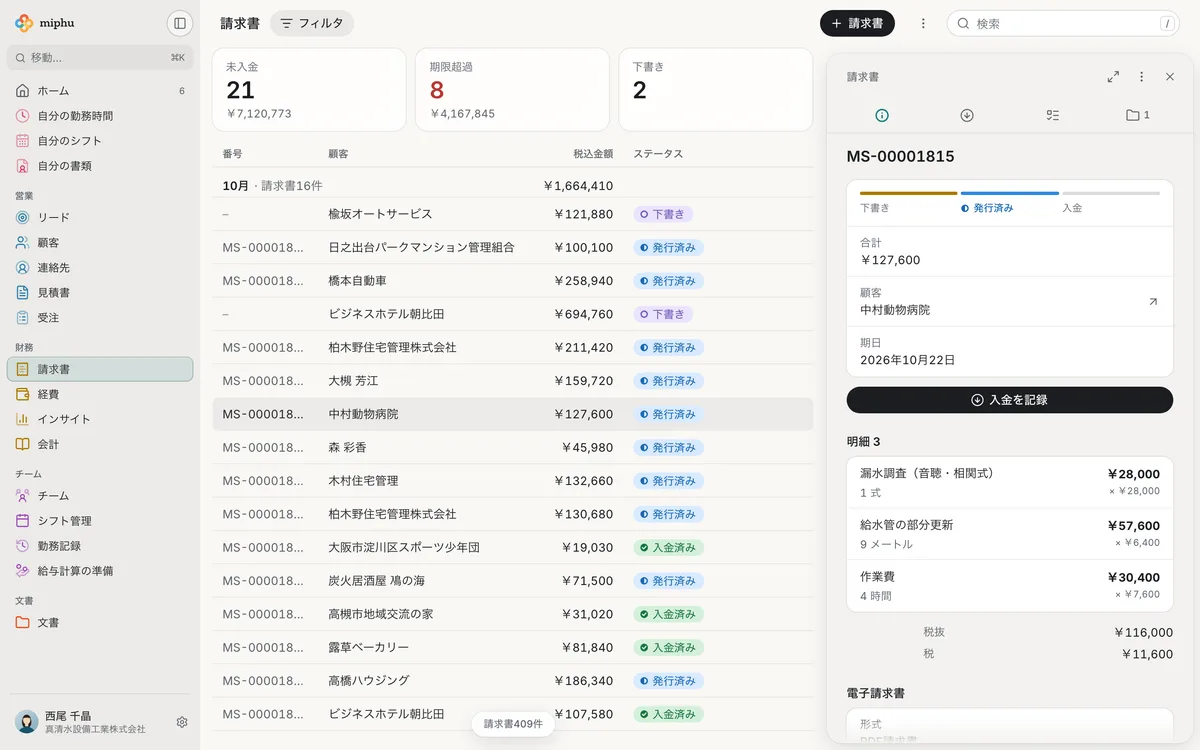
Task: Click the 請求書 create button
Action: click(x=857, y=23)
